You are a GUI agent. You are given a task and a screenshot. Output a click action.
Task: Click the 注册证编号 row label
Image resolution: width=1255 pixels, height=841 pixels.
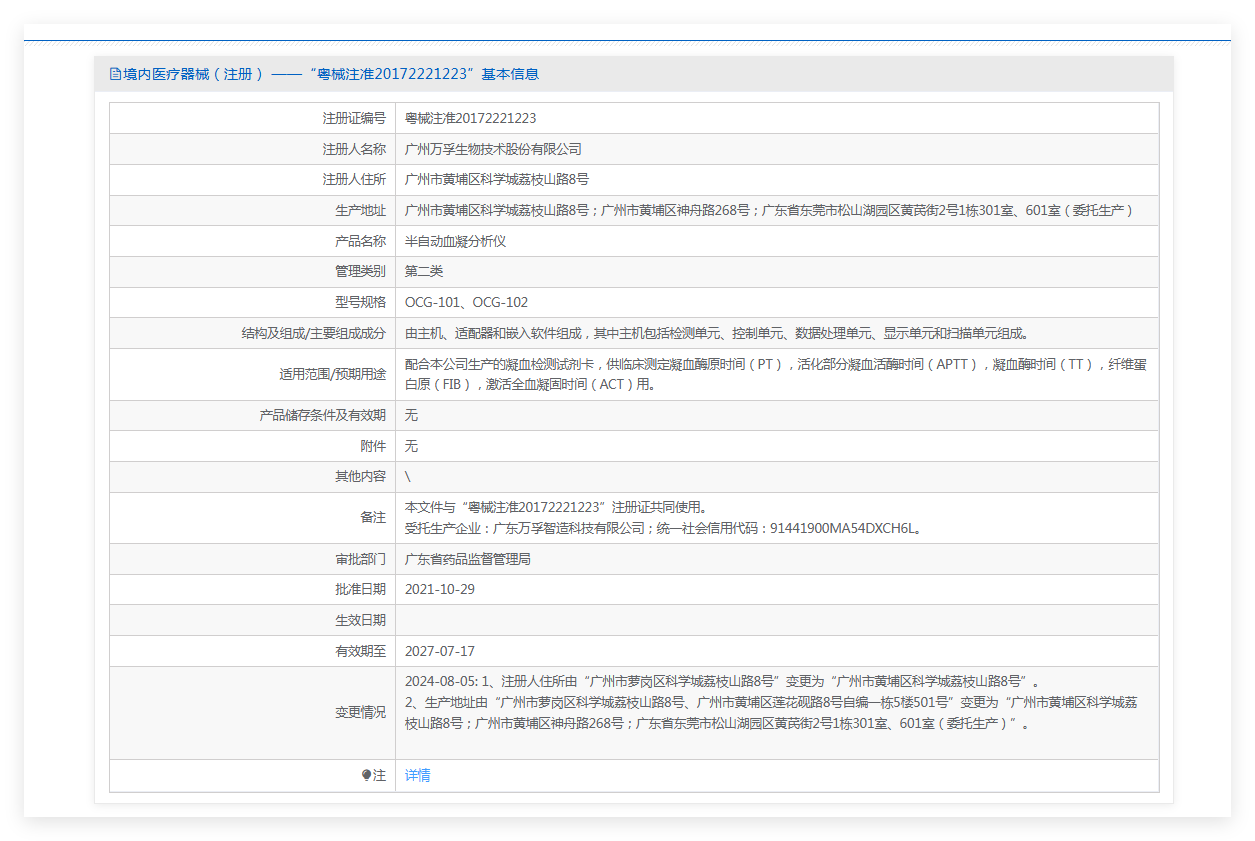[353, 118]
